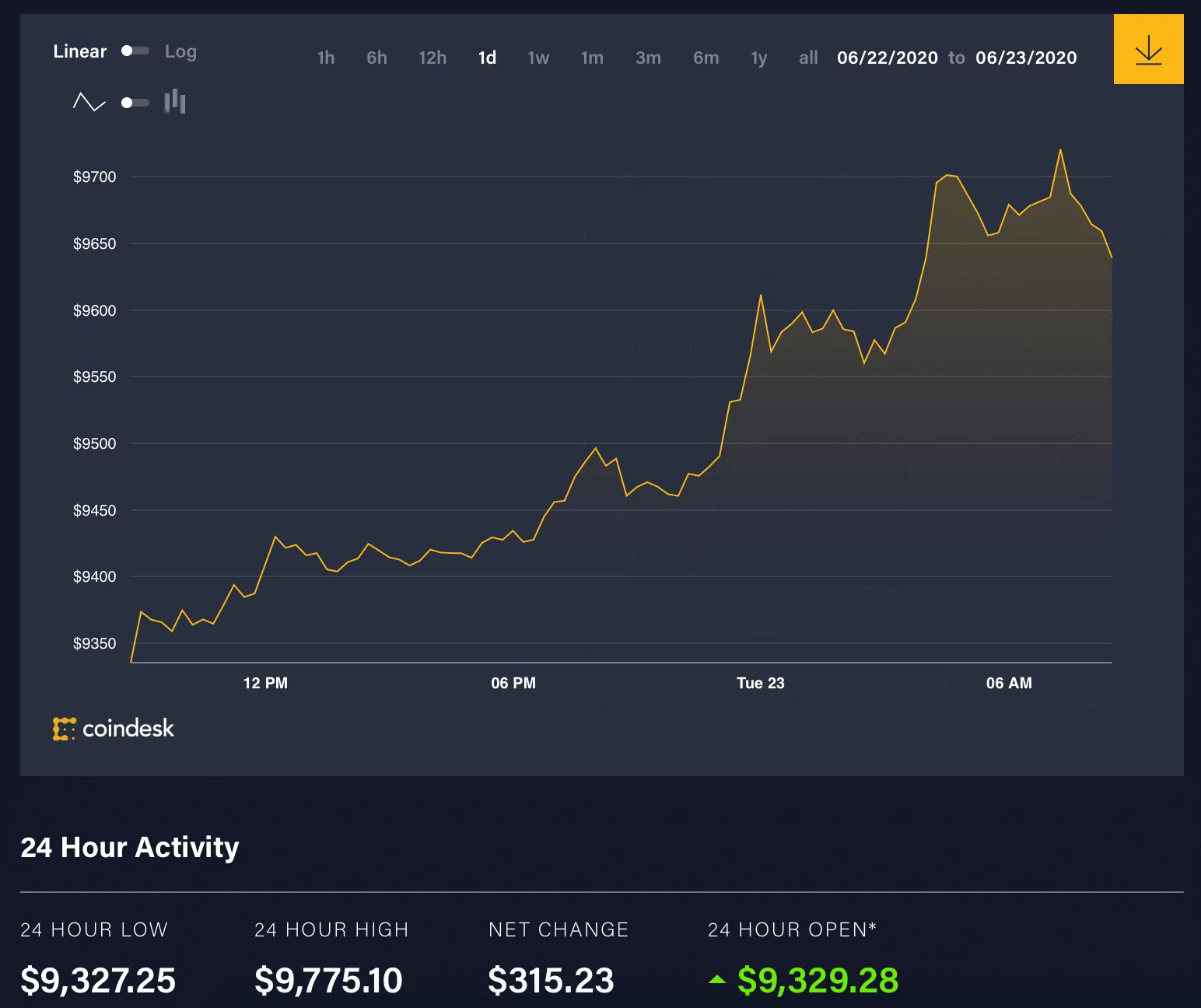This screenshot has width=1201, height=1008.
Task: Select the 1m time range
Action: tap(592, 58)
